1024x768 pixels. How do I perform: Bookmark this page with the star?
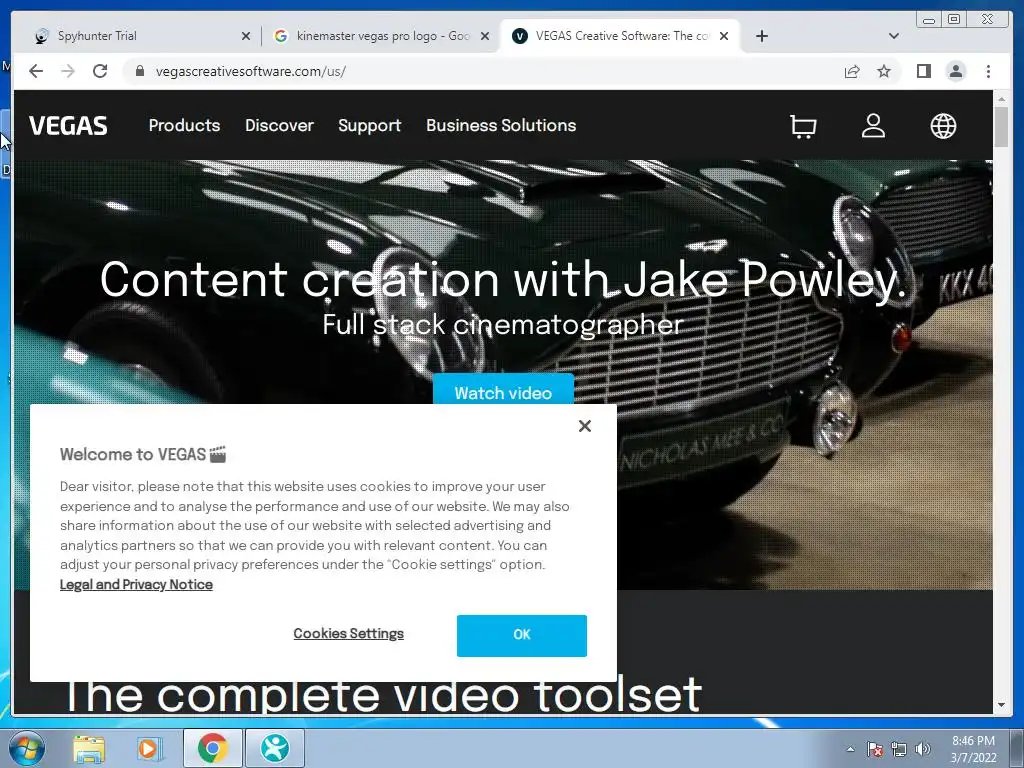(884, 71)
